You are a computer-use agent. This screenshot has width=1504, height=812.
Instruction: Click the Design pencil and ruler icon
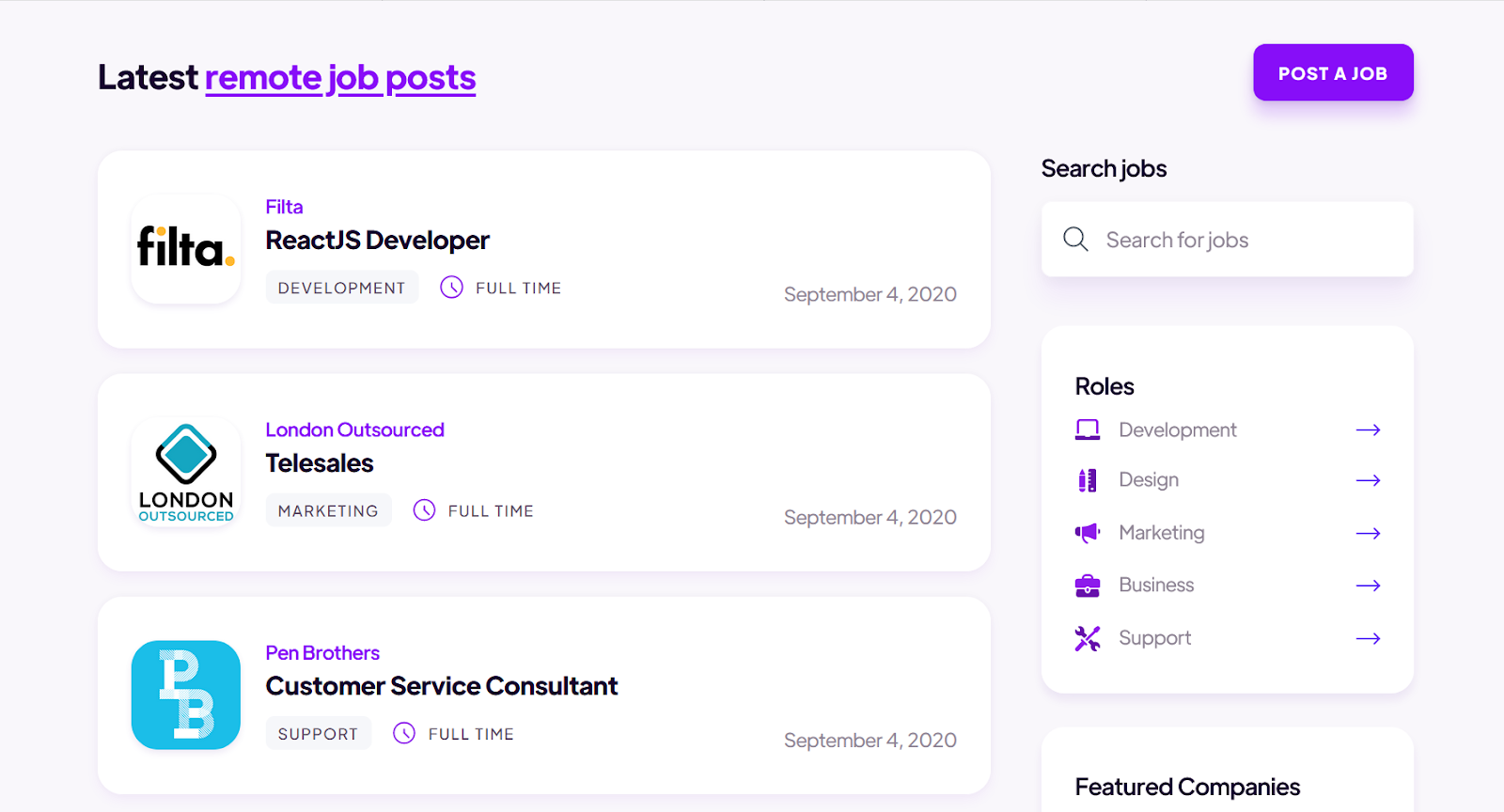[1088, 480]
